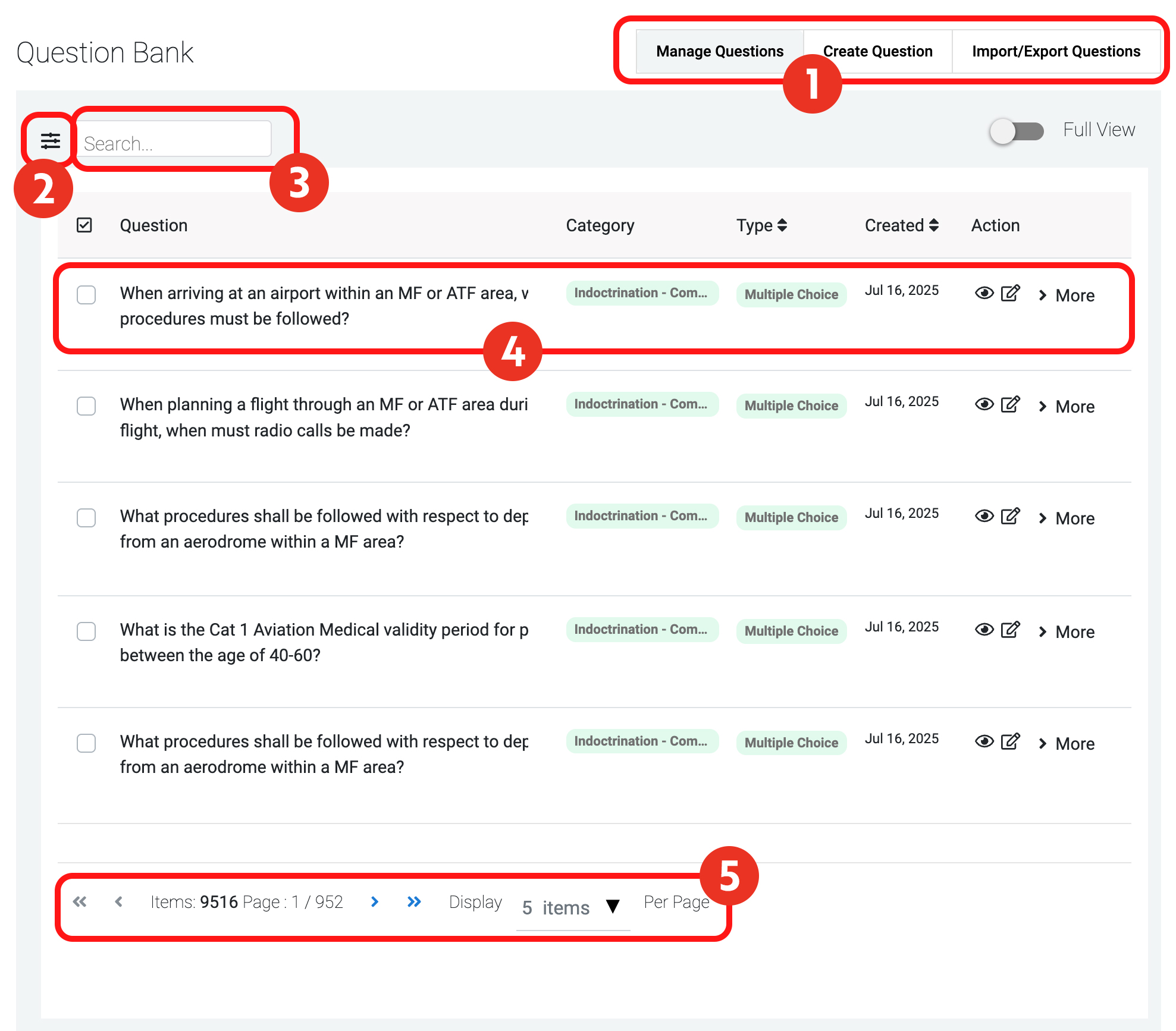Open Import/Export Questions tab
The width and height of the screenshot is (1176, 1031).
(1056, 52)
